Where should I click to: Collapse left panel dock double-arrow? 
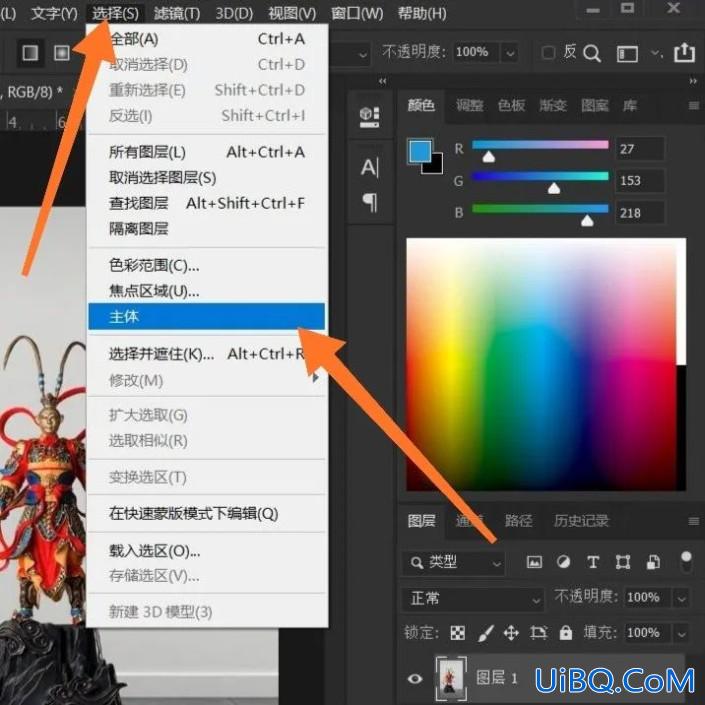pos(383,81)
